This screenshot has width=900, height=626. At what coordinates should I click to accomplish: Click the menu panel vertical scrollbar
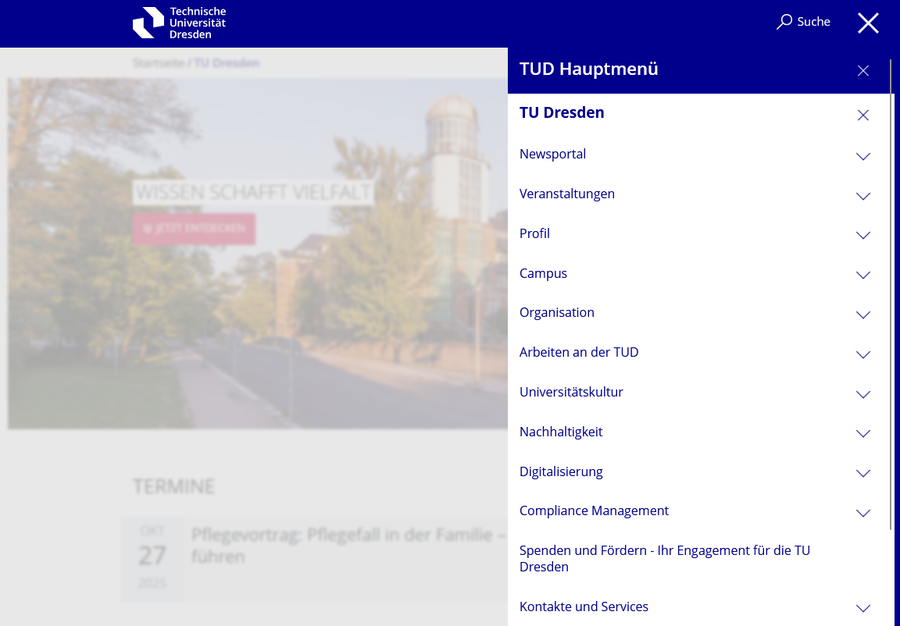coord(891,293)
